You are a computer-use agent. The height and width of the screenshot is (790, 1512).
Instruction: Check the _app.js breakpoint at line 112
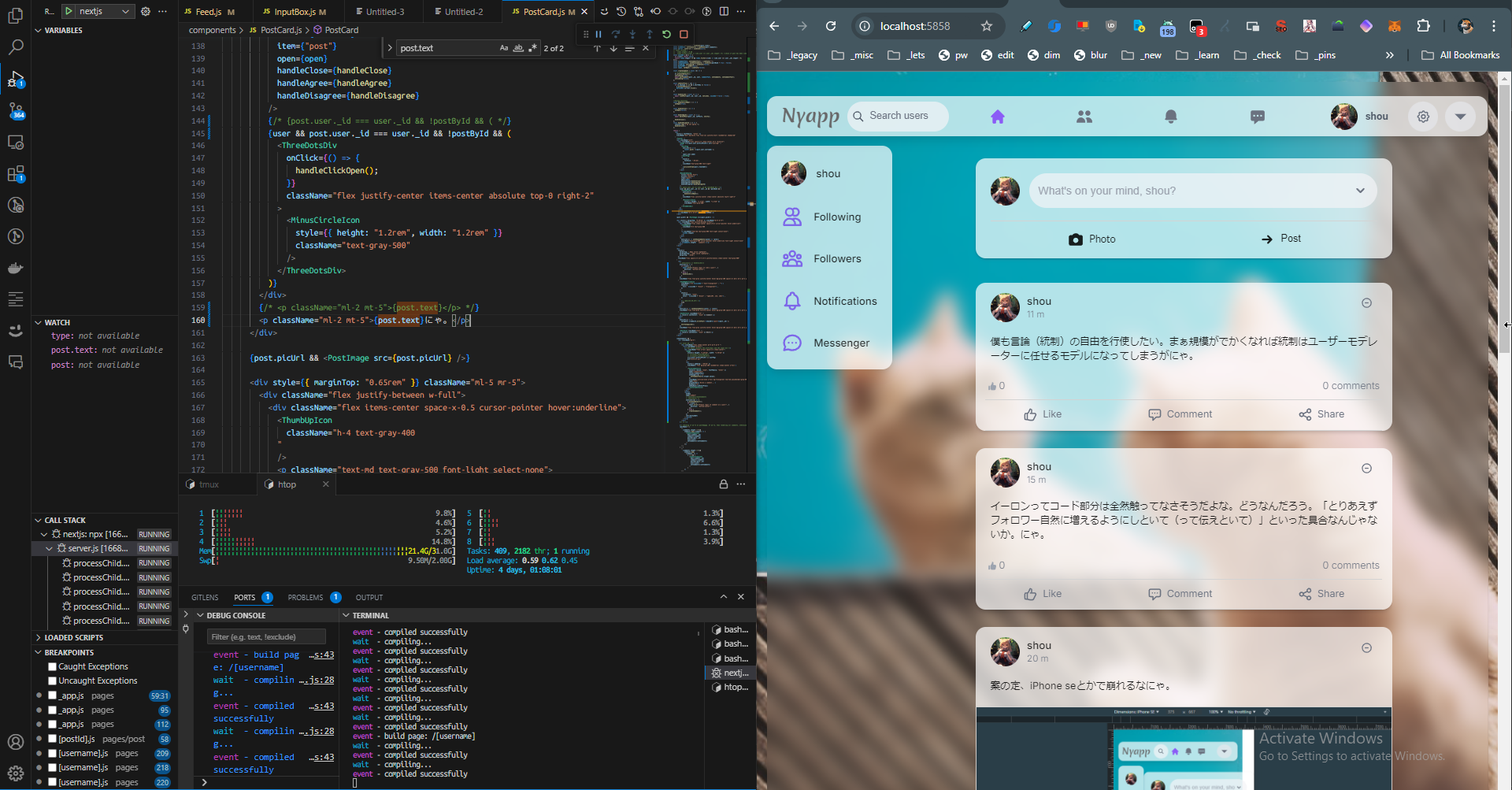click(52, 724)
